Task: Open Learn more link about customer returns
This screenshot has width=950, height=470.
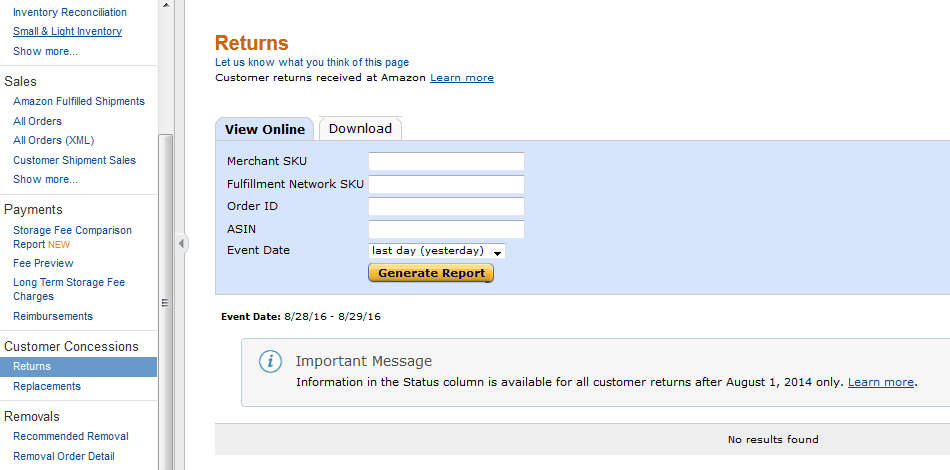Action: [461, 78]
